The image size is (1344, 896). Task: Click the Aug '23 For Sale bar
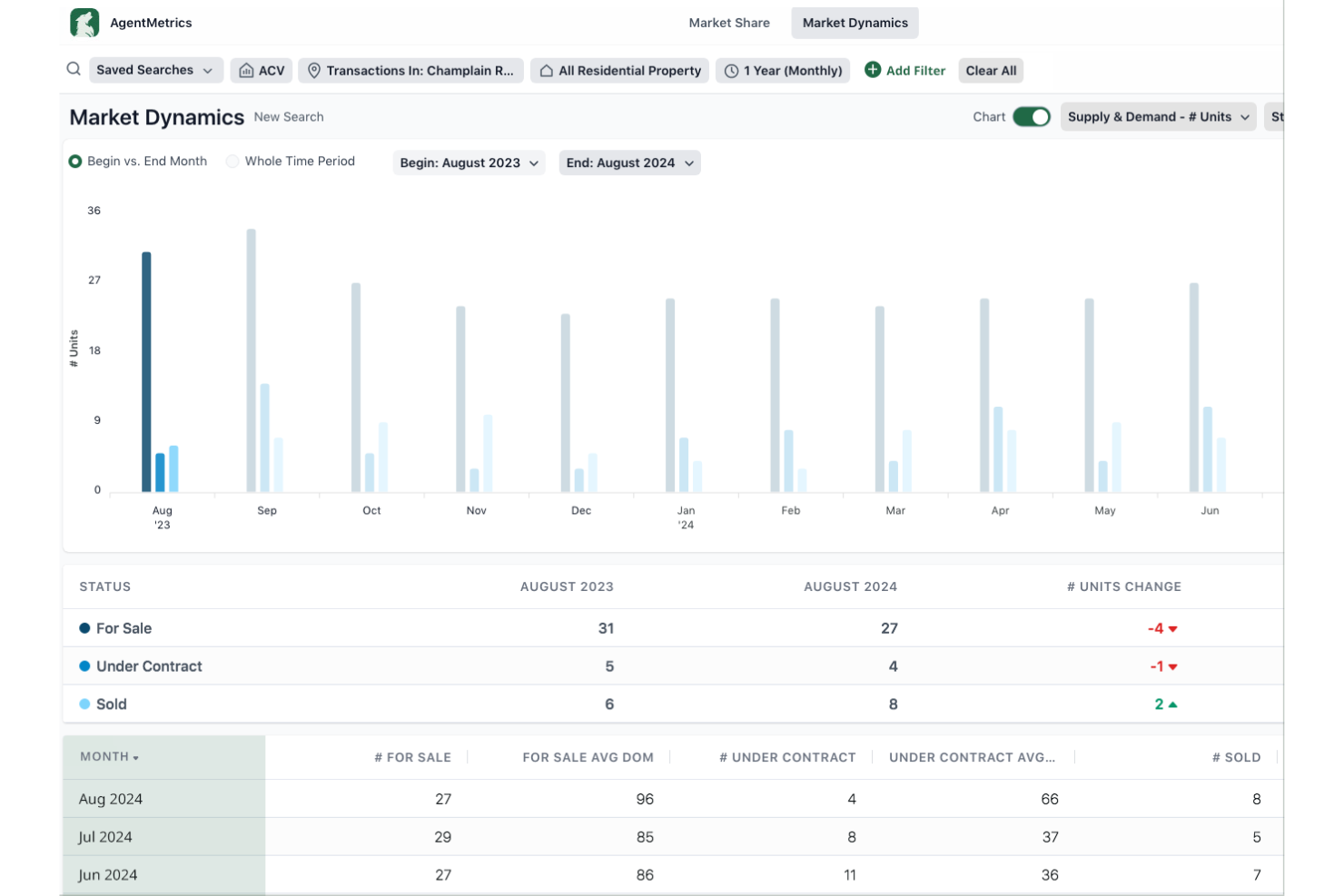146,372
